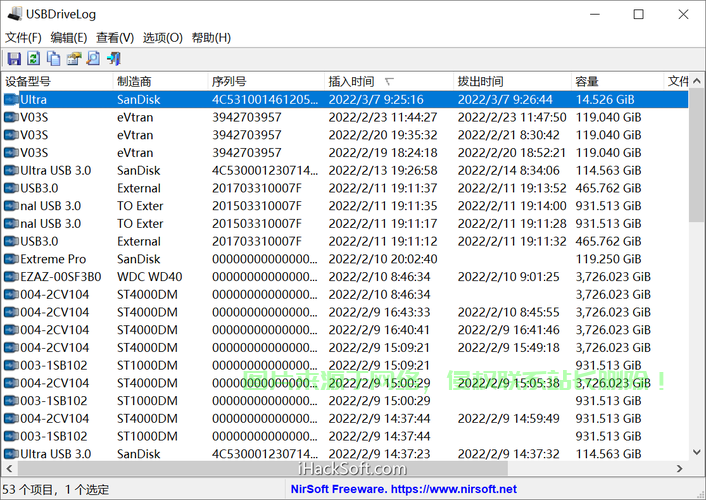Select the V03S row inserted 2022/2/19 18:24:18

click(x=345, y=153)
